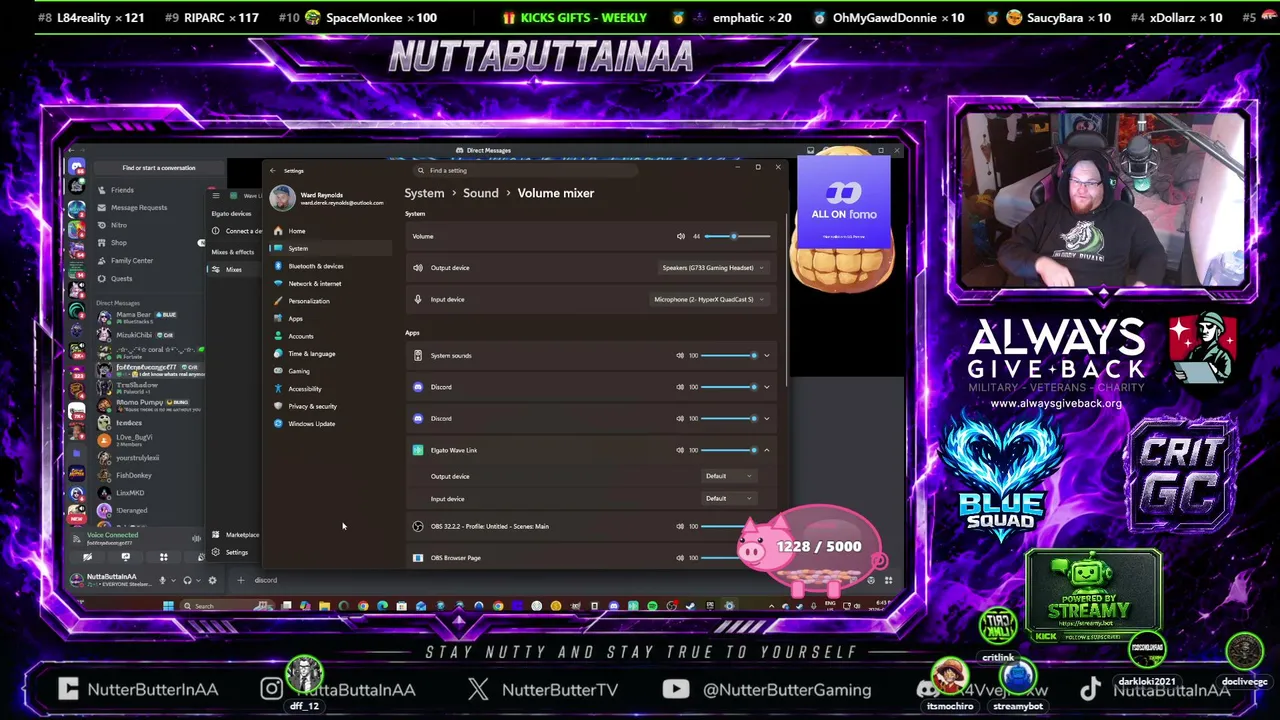Toggle Discord headphone deafen
The image size is (1280, 720).
point(186,580)
